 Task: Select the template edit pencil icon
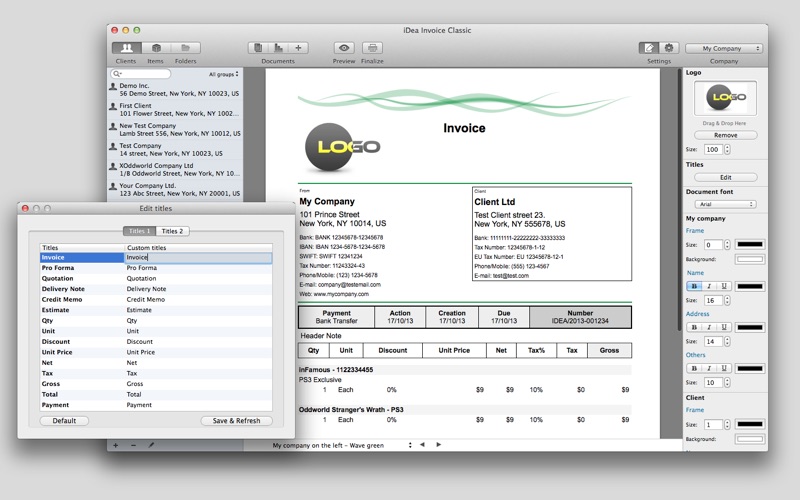tap(649, 48)
